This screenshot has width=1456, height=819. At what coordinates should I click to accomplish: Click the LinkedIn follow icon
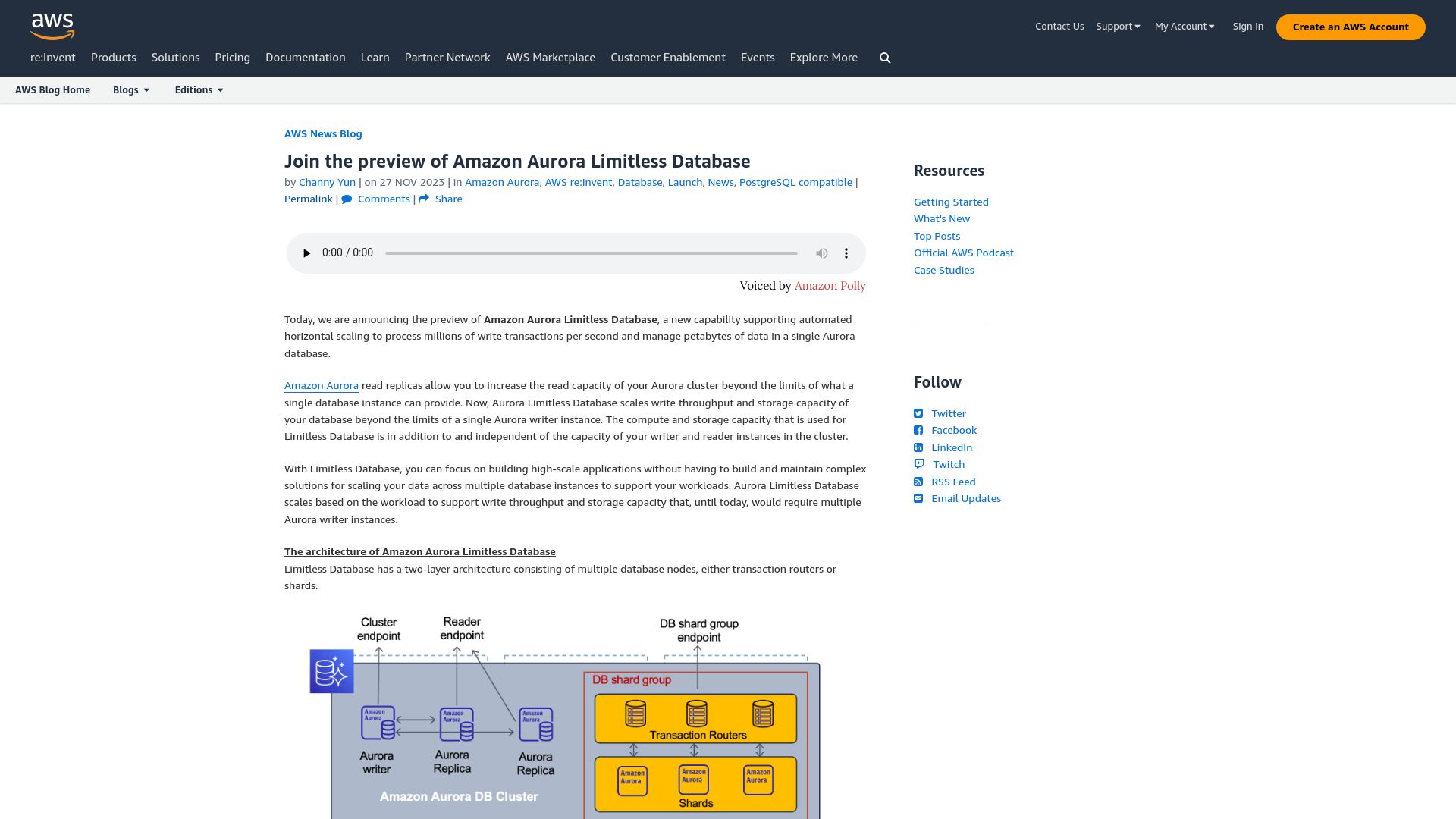(918, 447)
